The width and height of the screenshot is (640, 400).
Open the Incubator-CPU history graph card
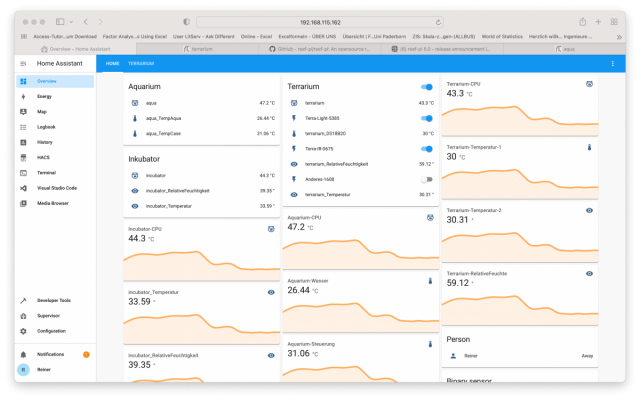pyautogui.click(x=202, y=251)
